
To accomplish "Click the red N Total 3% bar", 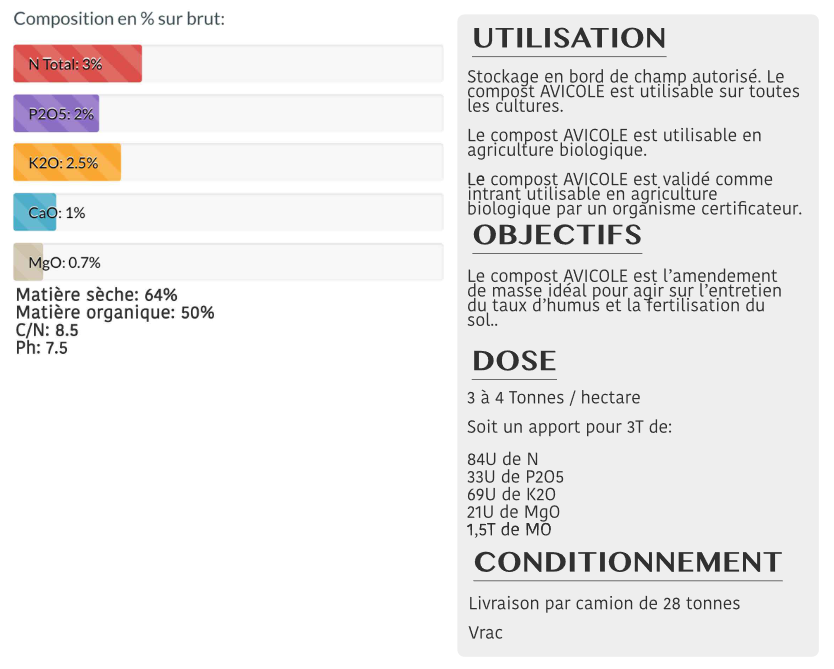I will click(77, 64).
